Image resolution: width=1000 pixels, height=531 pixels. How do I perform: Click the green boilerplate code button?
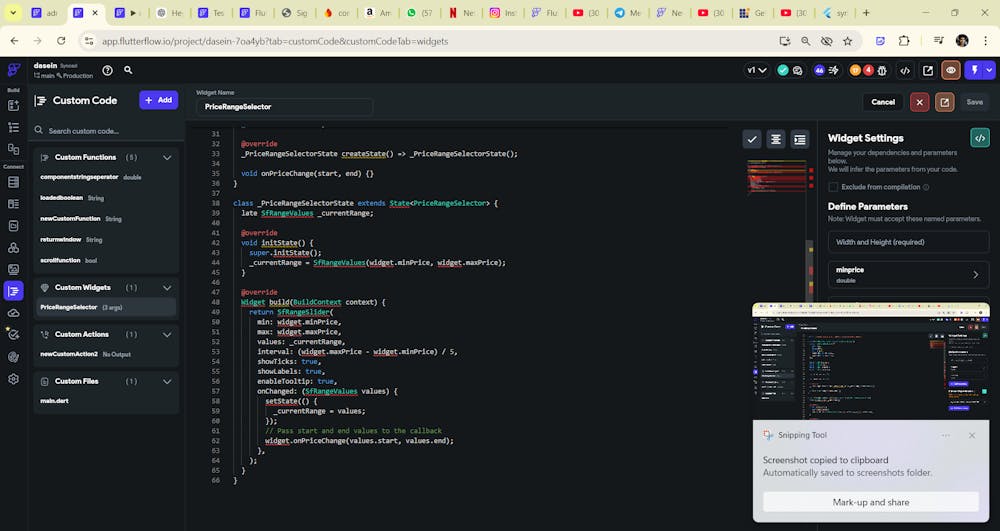pos(980,138)
